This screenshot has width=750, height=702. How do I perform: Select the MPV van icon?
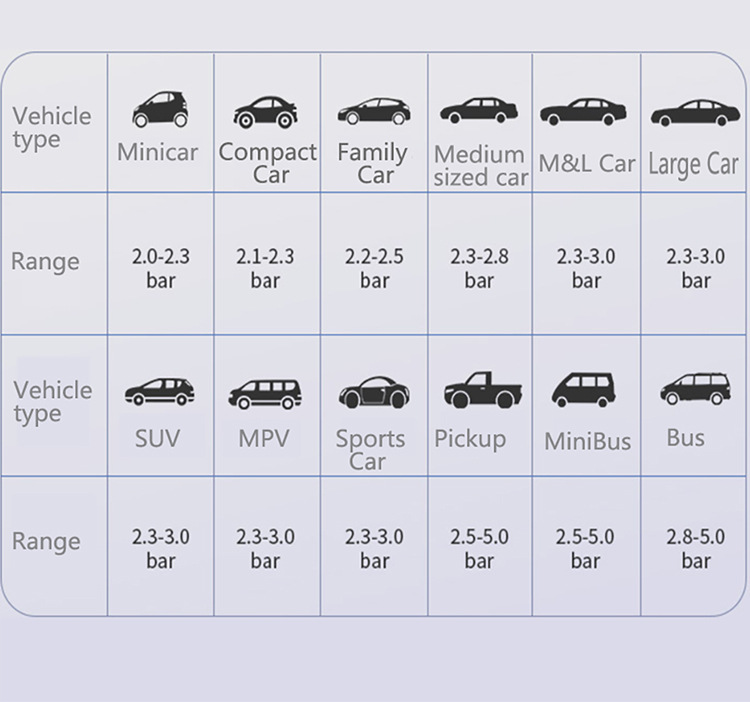pos(265,394)
